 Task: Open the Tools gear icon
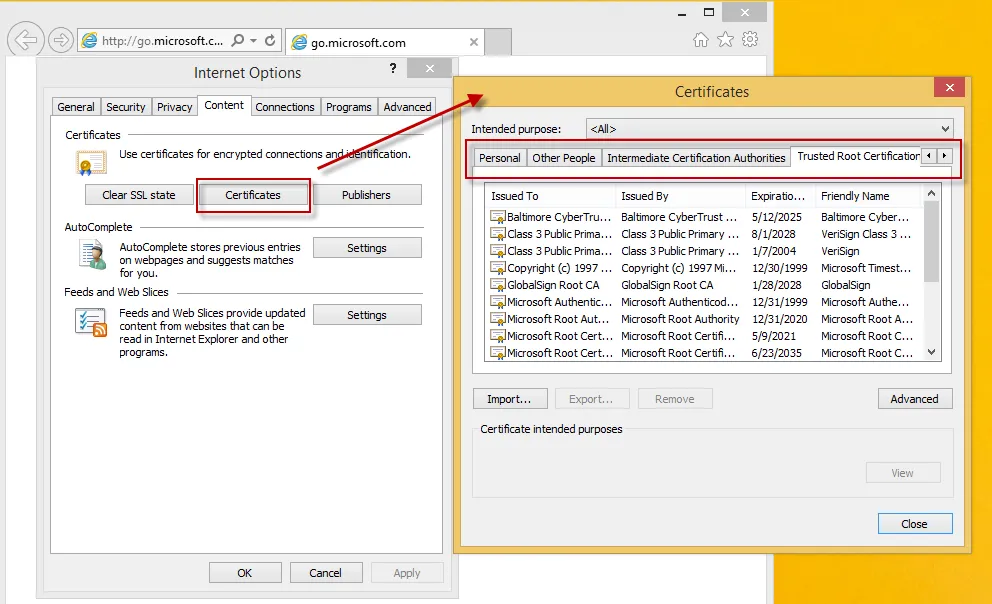(750, 39)
